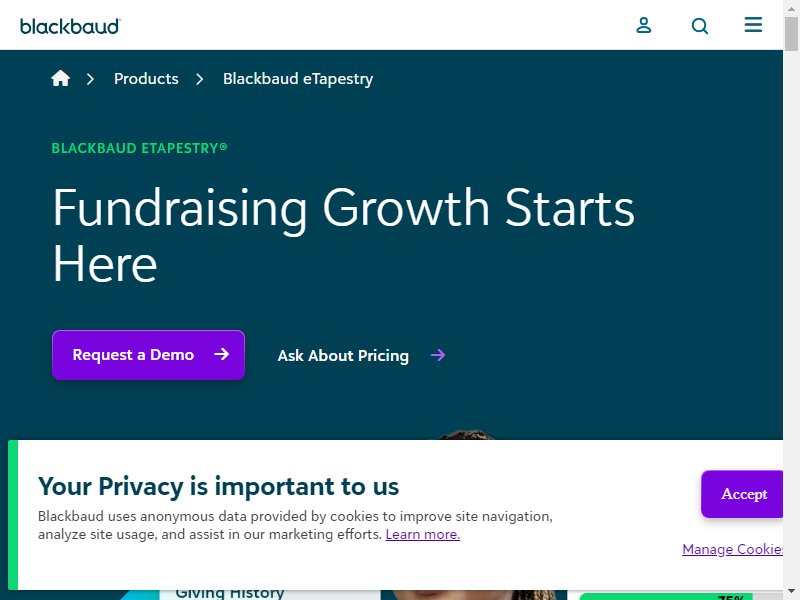Click scrollbar up arrow

click(x=791, y=8)
